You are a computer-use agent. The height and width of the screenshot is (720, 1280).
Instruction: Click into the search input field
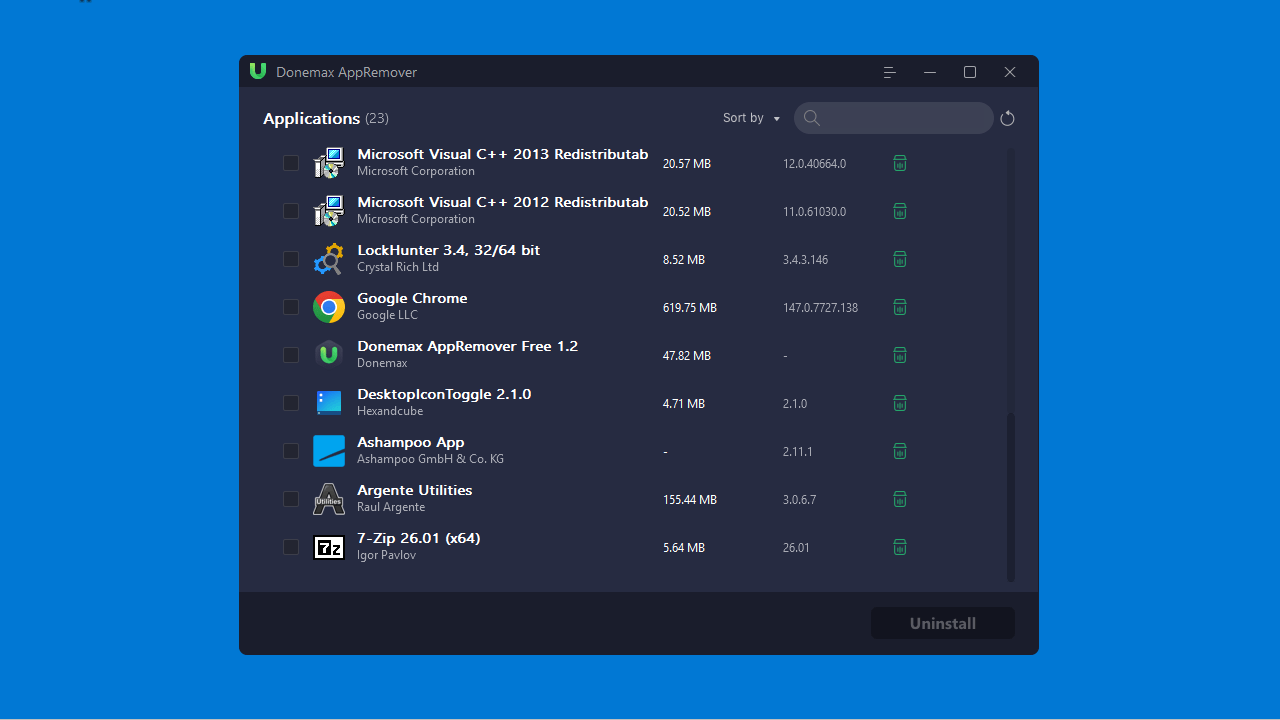point(894,118)
